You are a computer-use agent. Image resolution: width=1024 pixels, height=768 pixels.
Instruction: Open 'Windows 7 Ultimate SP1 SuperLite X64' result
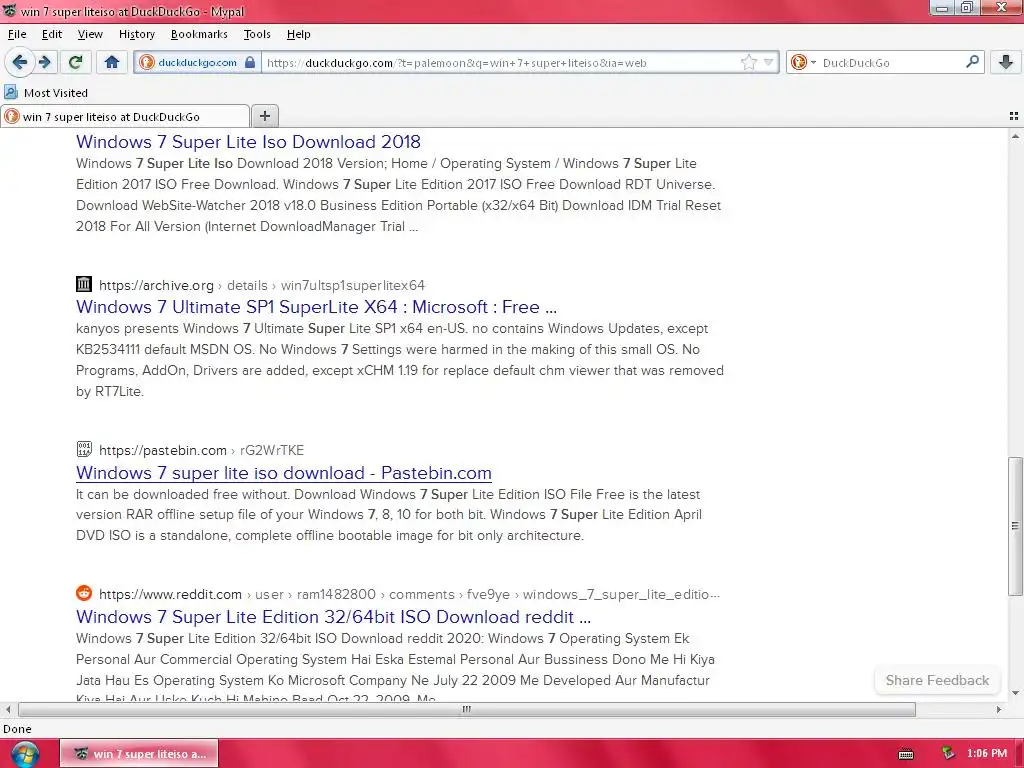point(316,307)
